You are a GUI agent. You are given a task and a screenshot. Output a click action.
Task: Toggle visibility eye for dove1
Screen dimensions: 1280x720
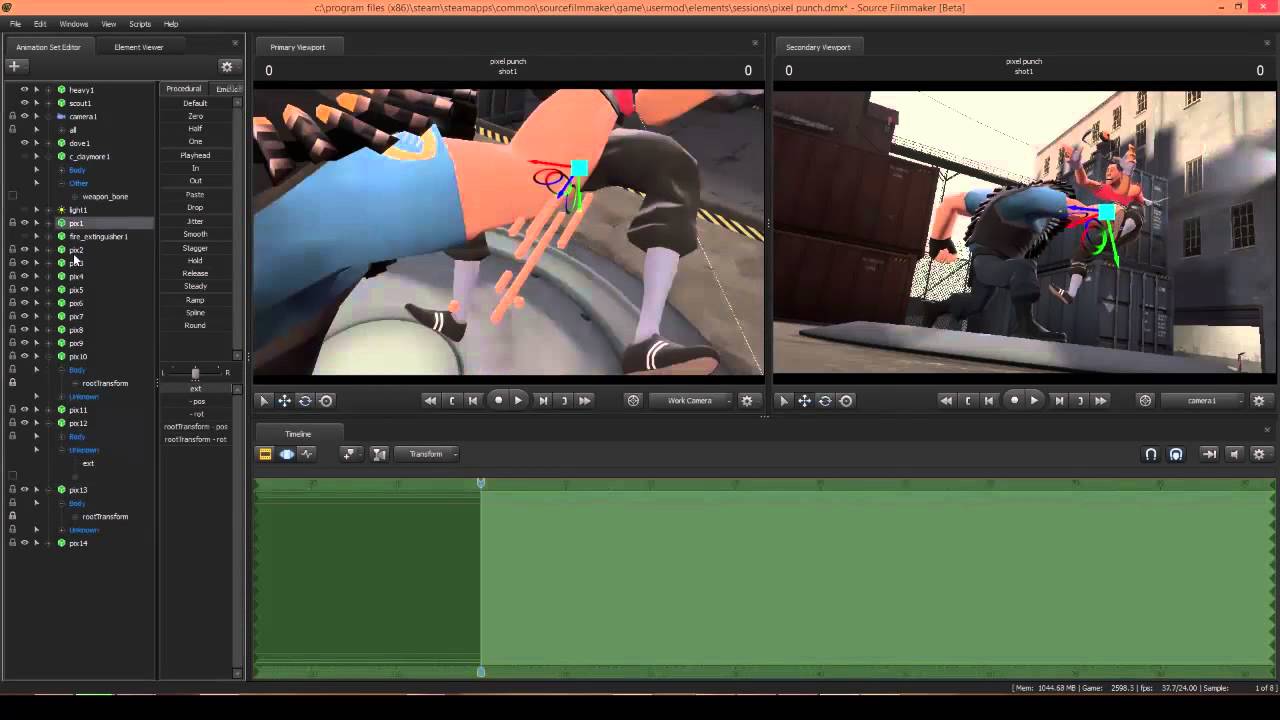point(24,143)
